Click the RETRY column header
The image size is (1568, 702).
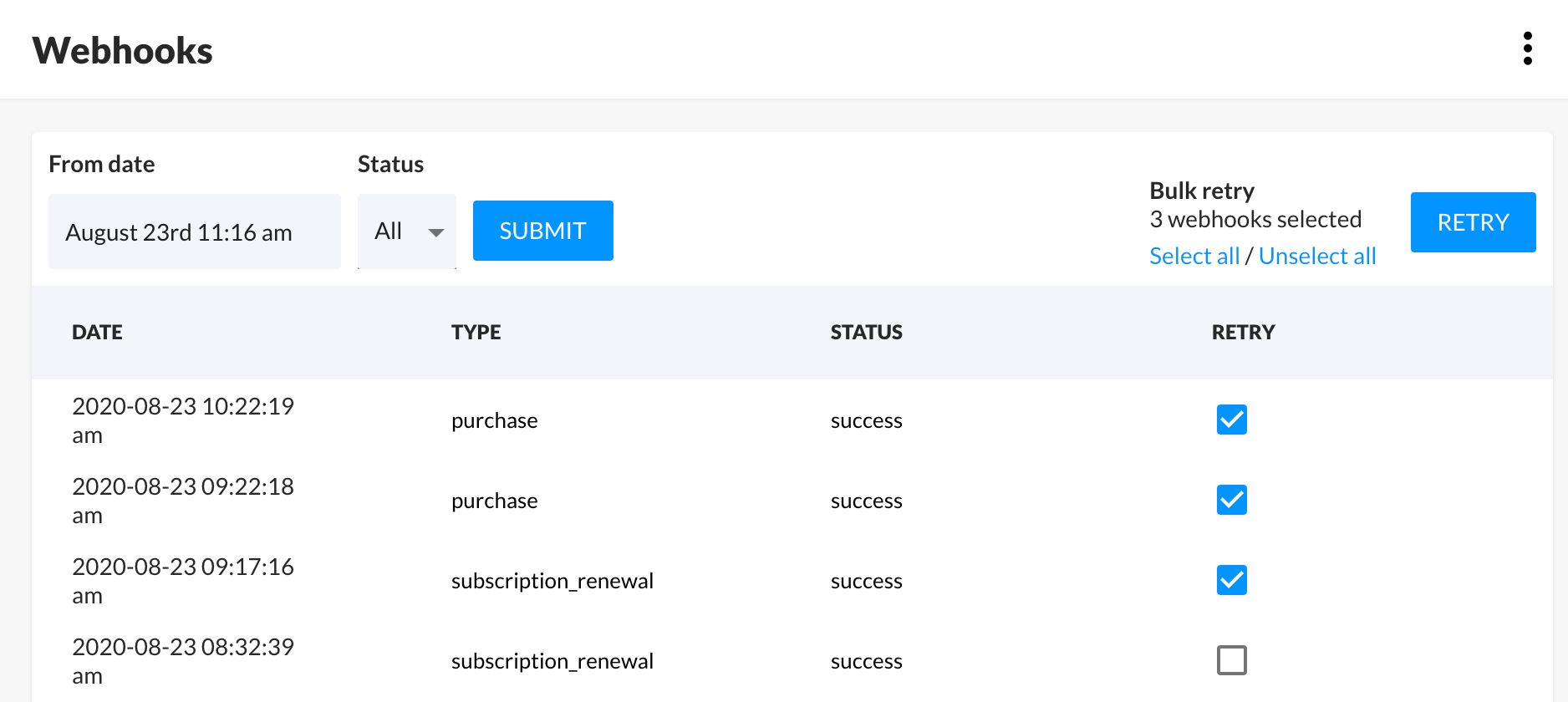pyautogui.click(x=1243, y=333)
